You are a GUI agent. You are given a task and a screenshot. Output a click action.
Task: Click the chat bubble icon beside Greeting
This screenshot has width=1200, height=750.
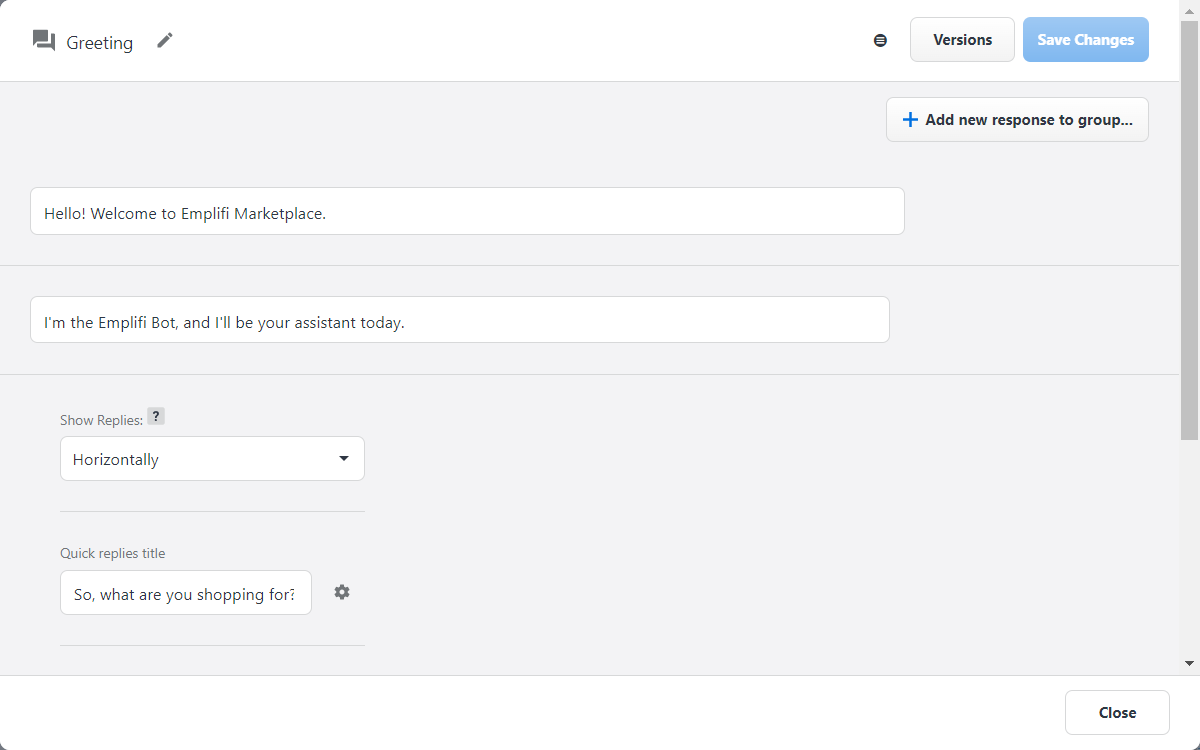(43, 41)
